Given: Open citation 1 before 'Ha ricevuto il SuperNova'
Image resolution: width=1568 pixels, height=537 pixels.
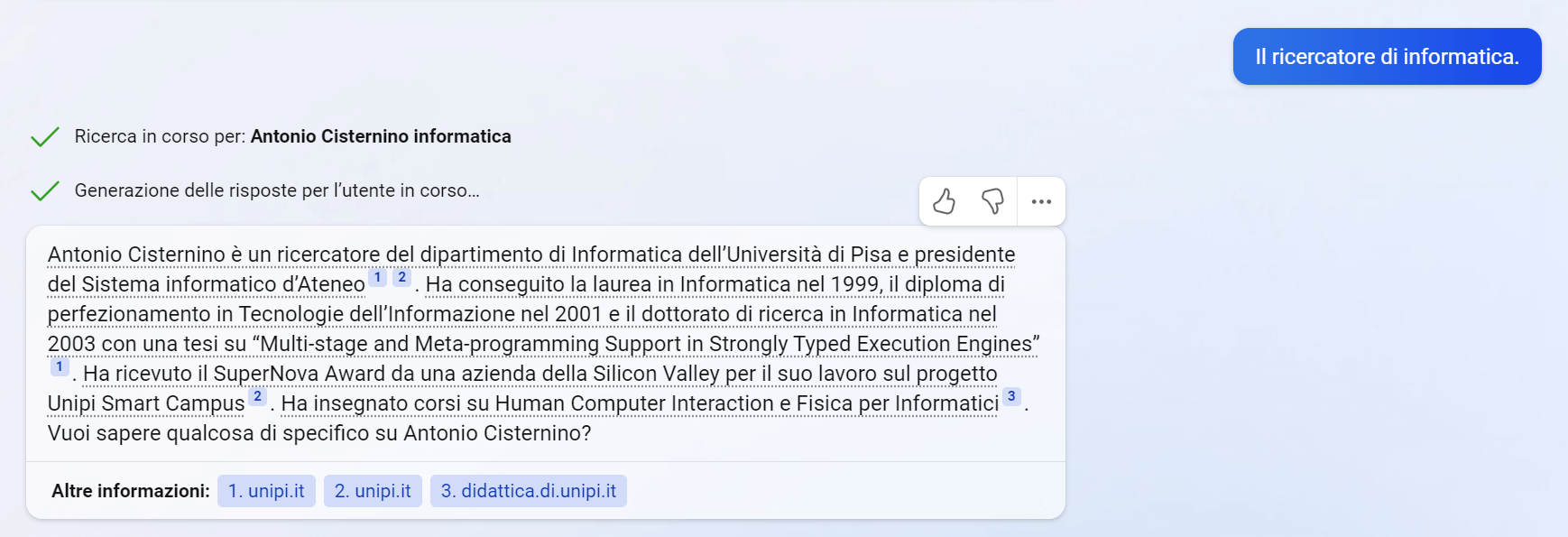Looking at the screenshot, I should [60, 367].
